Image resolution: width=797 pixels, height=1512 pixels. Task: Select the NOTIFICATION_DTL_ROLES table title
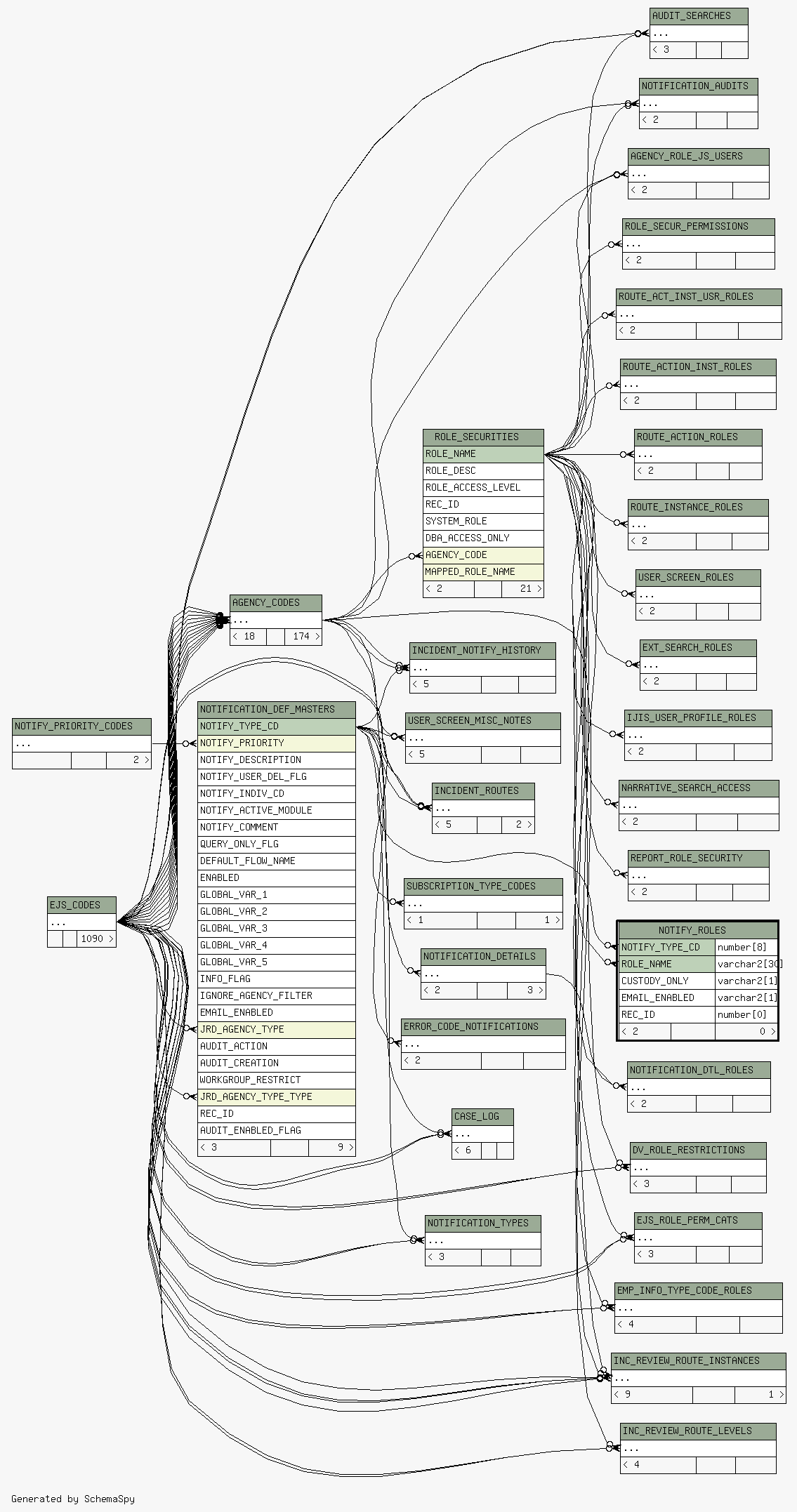pos(699,1070)
